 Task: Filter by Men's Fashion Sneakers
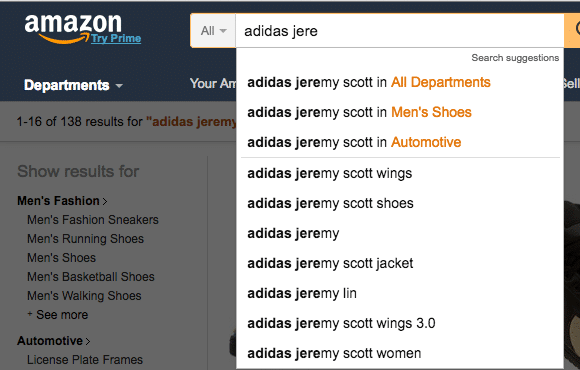(93, 220)
